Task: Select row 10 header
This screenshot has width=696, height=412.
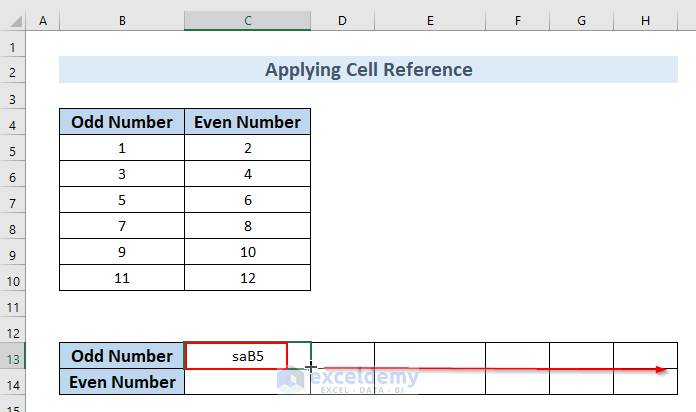Action: [x=13, y=278]
